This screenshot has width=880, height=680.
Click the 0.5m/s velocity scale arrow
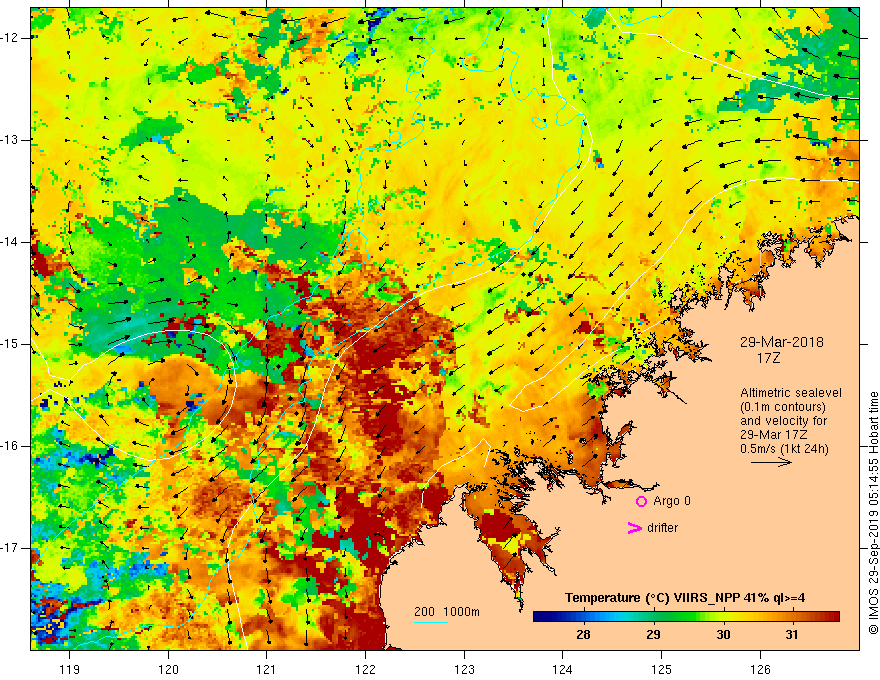pyautogui.click(x=771, y=462)
